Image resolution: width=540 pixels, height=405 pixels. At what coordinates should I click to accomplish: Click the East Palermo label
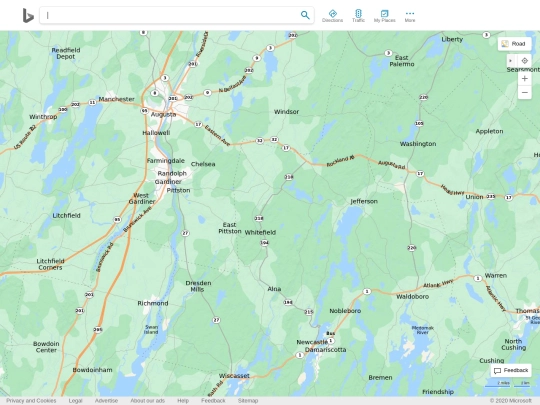(402, 61)
